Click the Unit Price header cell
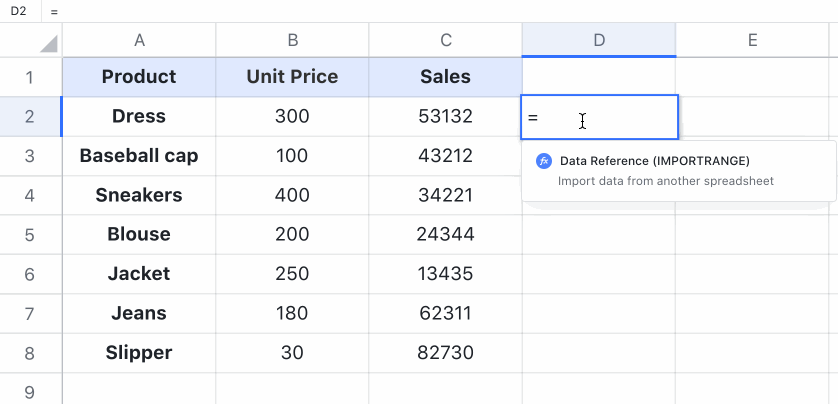 click(x=292, y=77)
